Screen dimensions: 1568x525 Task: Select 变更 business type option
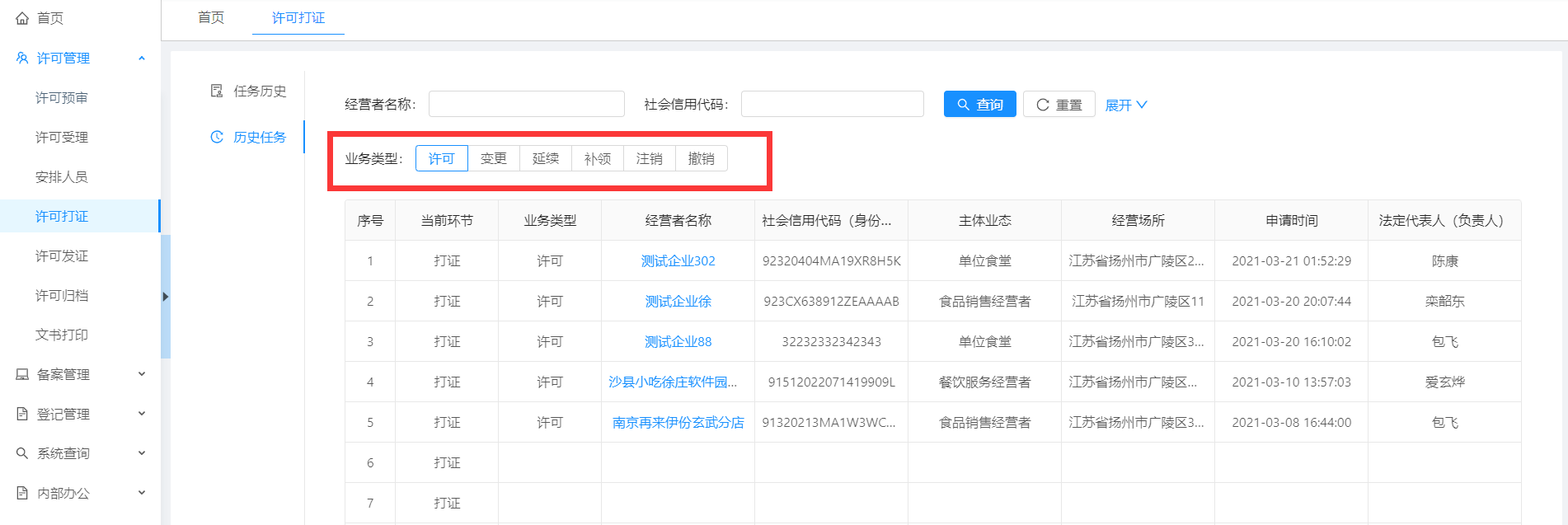pos(494,158)
